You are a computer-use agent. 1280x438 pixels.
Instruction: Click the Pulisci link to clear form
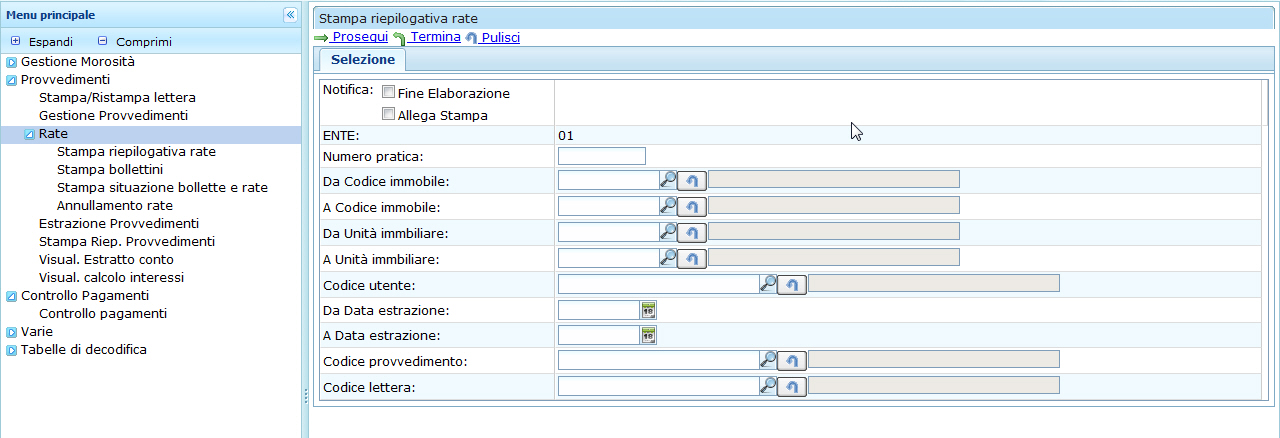(499, 37)
